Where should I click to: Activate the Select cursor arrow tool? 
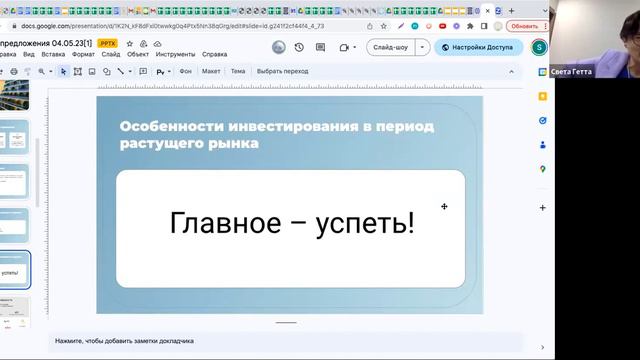click(x=63, y=71)
